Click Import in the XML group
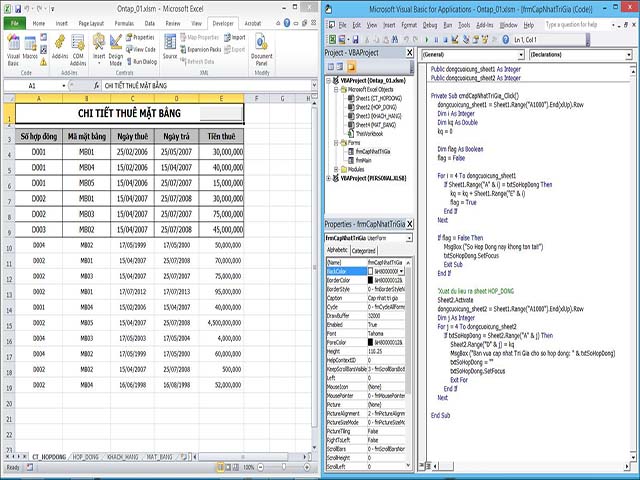This screenshot has width=640, height=480. tap(235, 38)
